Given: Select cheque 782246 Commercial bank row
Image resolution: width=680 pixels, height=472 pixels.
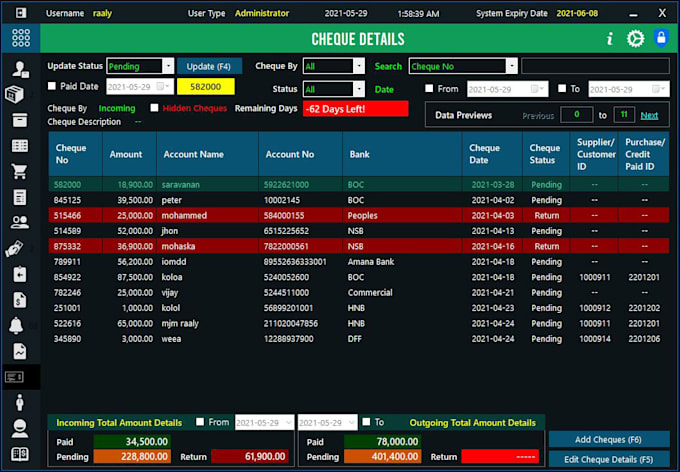Looking at the screenshot, I should point(359,292).
